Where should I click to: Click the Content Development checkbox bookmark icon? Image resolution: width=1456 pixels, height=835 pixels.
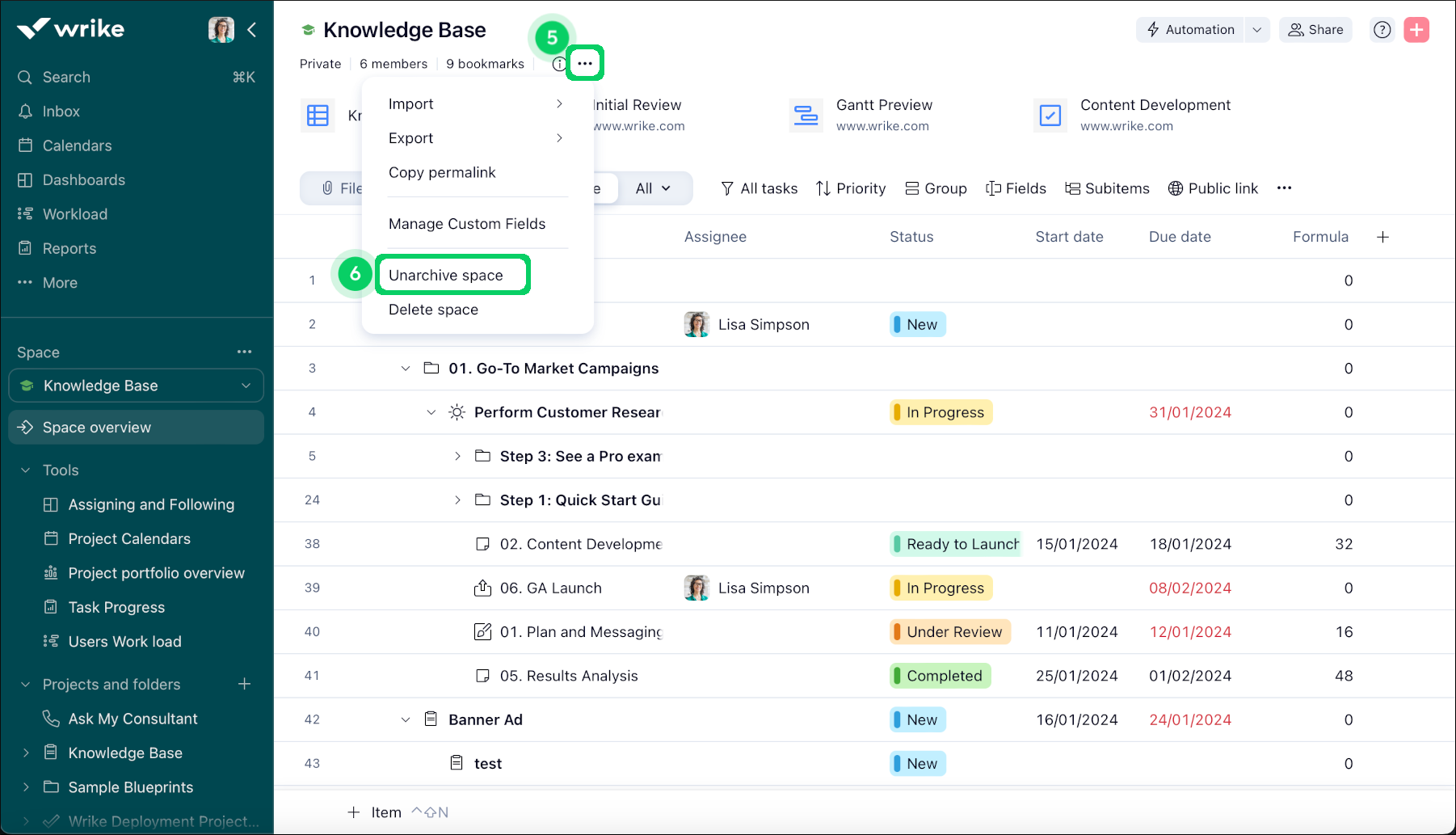(x=1050, y=116)
